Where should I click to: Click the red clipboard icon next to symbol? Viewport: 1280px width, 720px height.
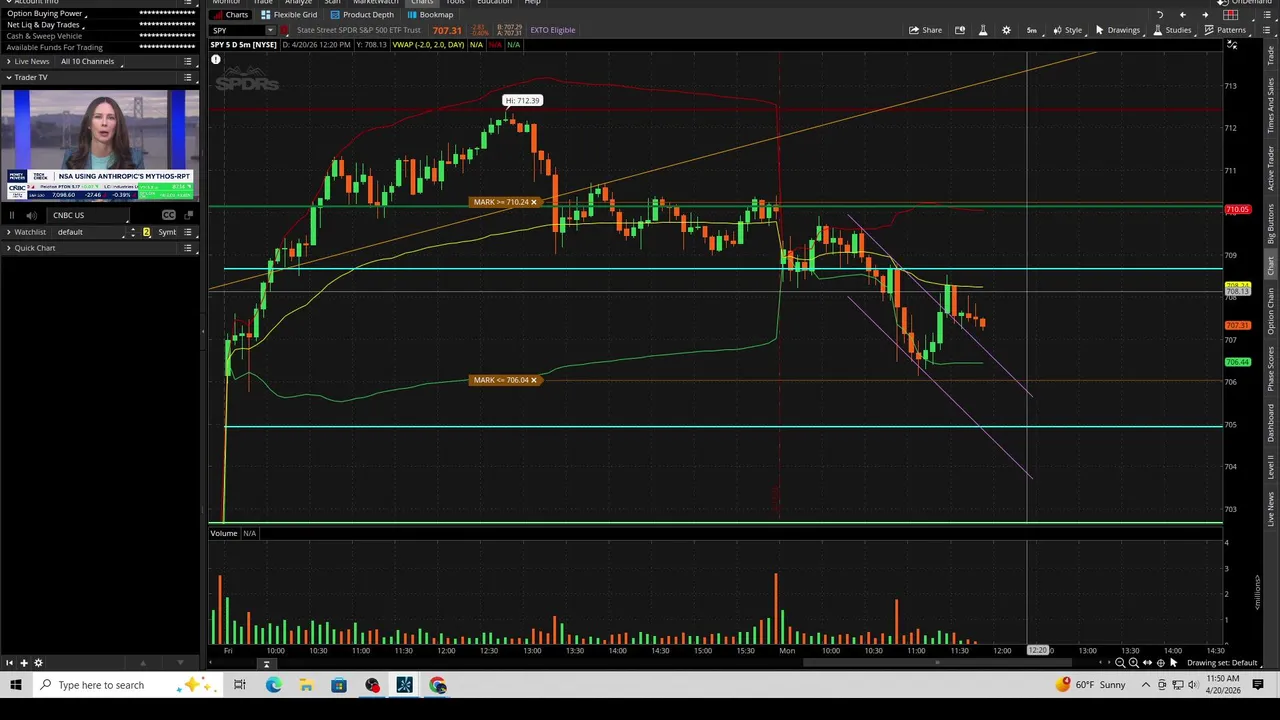coord(285,30)
